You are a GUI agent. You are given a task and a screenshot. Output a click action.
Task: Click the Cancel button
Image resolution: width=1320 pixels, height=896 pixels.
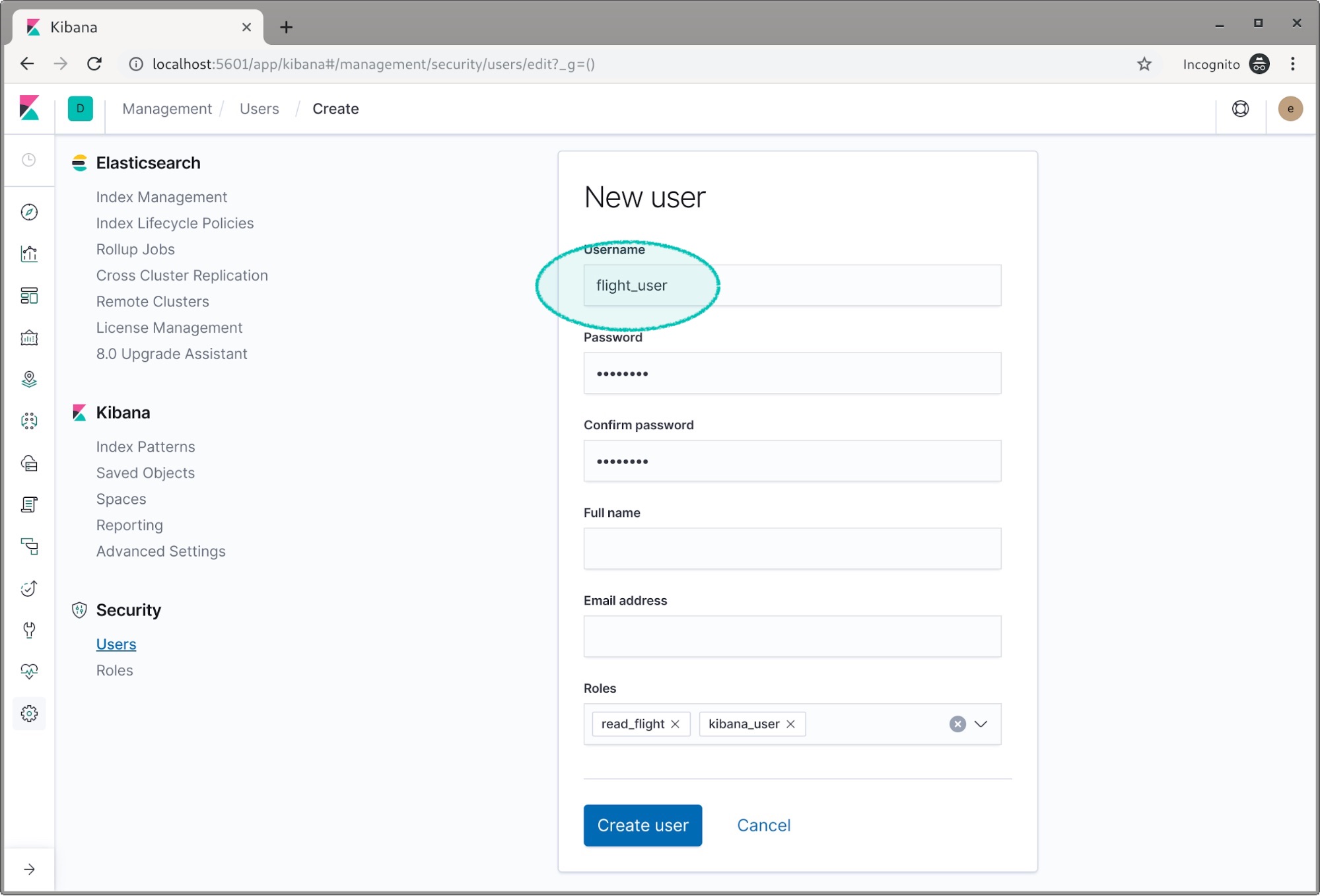pyautogui.click(x=763, y=824)
